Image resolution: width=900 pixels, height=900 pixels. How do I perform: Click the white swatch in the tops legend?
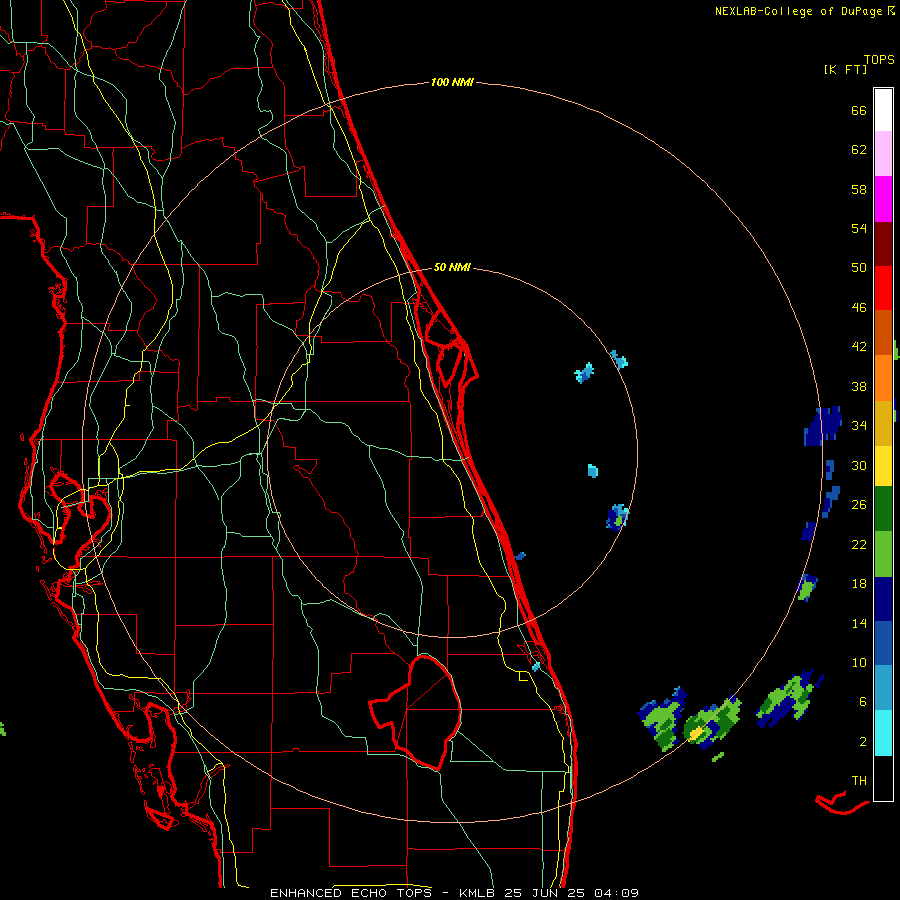[883, 110]
